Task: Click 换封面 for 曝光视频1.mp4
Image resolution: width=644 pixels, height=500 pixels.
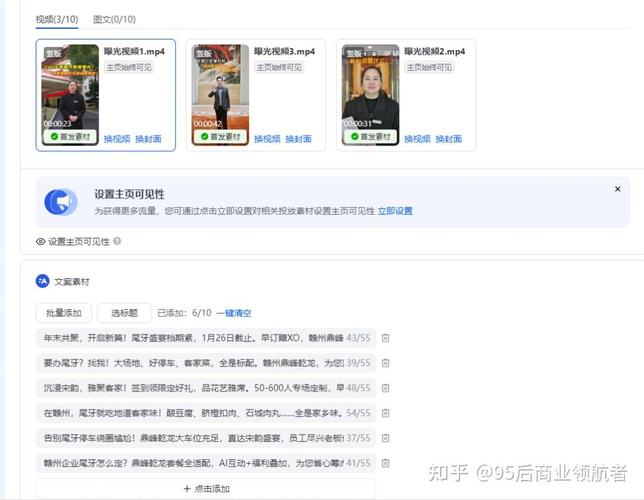Action: (x=148, y=139)
